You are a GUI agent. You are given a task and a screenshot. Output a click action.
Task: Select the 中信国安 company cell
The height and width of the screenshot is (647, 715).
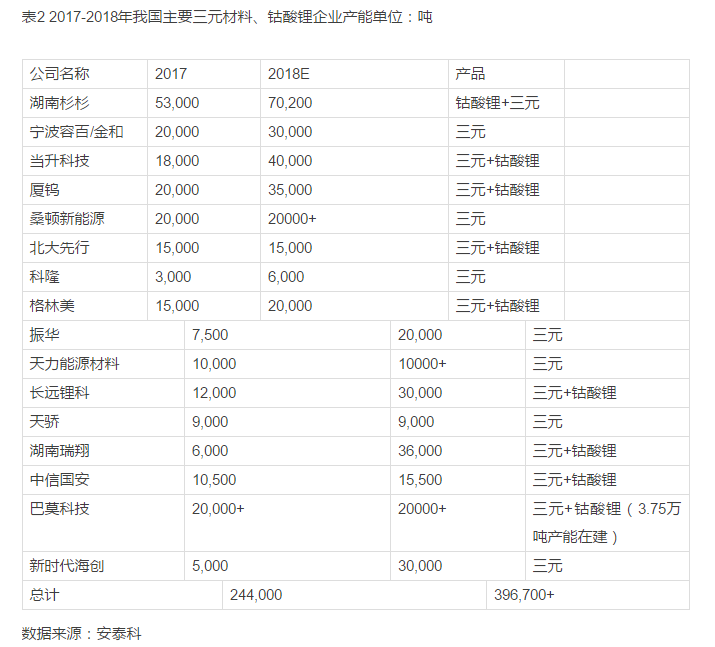point(60,480)
